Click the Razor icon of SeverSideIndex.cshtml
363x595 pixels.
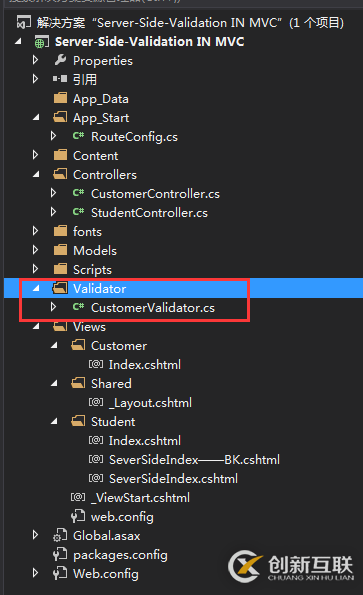point(96,478)
